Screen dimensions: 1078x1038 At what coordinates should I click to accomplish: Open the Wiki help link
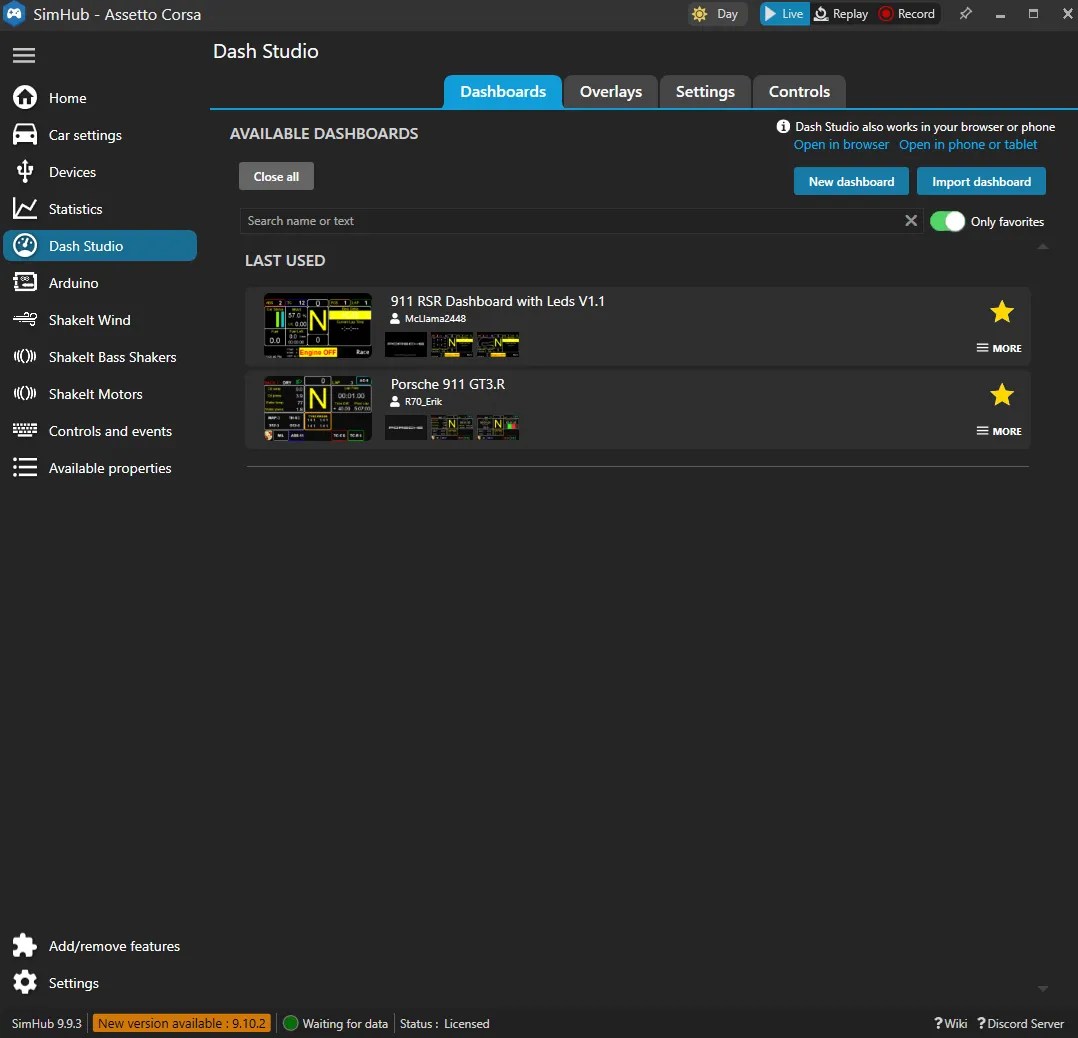951,1024
